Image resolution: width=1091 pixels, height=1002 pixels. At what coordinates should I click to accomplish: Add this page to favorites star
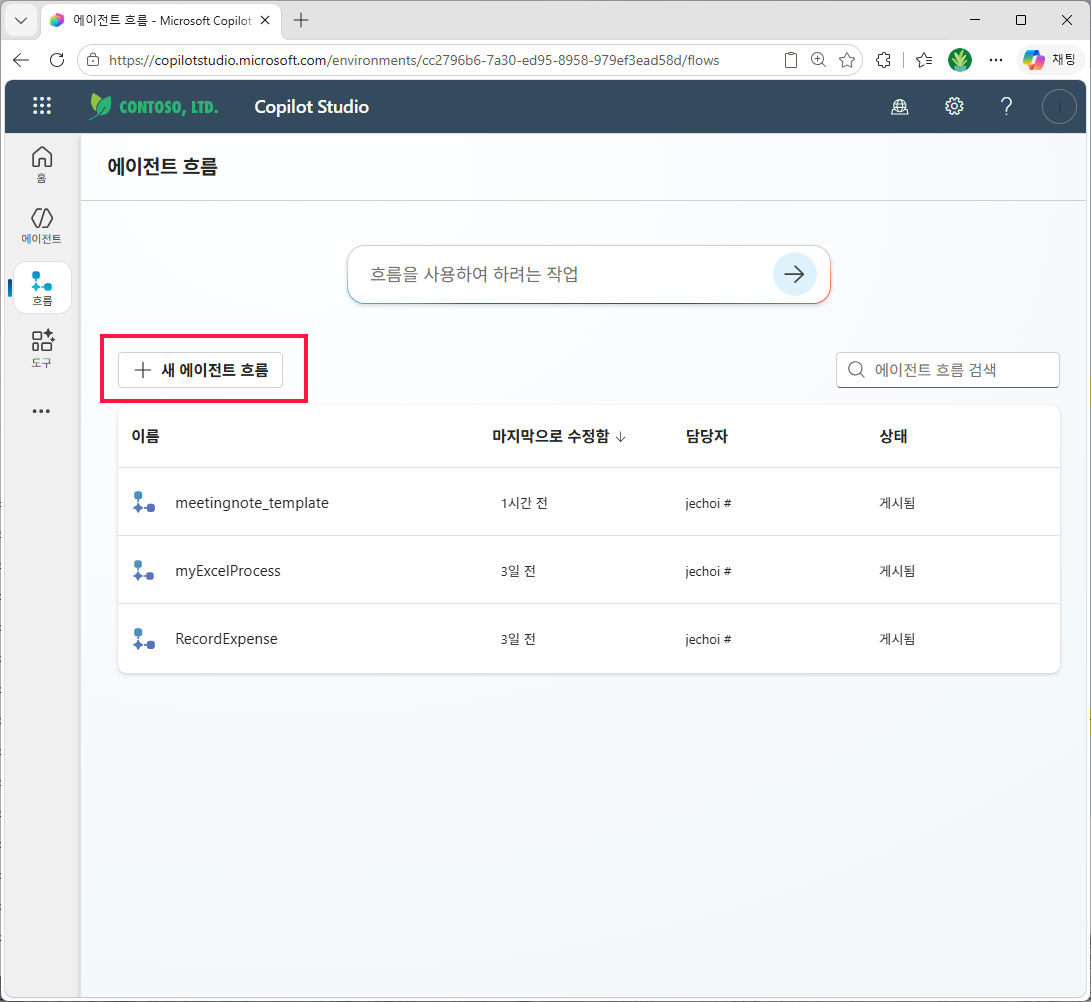(x=847, y=61)
